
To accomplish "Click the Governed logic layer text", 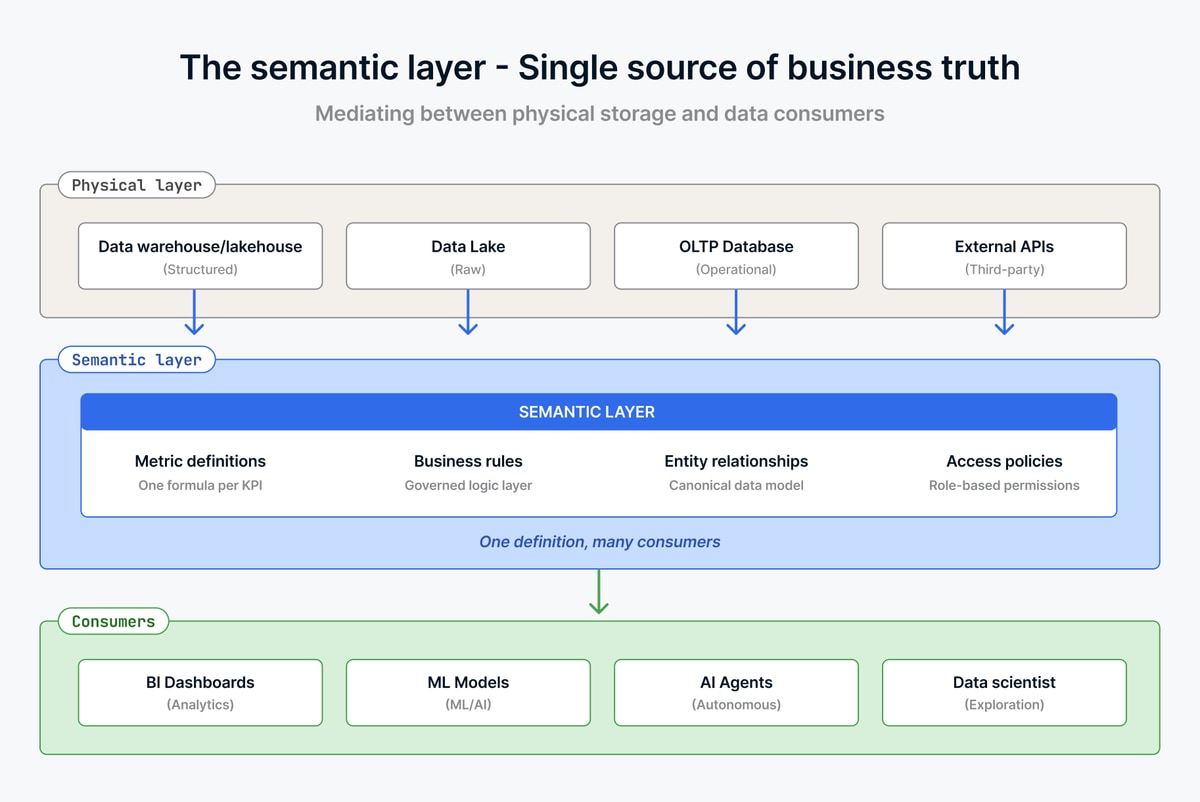I will pyautogui.click(x=468, y=485).
